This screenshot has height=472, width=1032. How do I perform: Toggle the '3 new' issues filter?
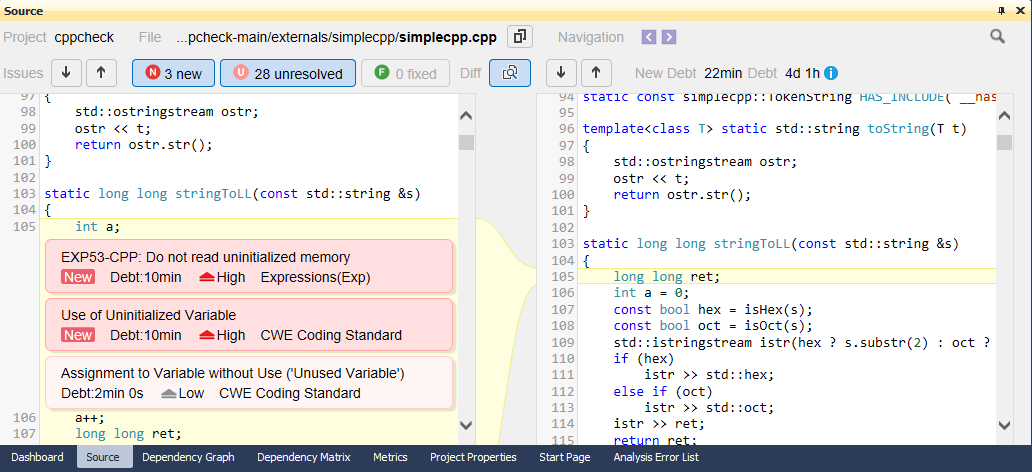point(173,73)
